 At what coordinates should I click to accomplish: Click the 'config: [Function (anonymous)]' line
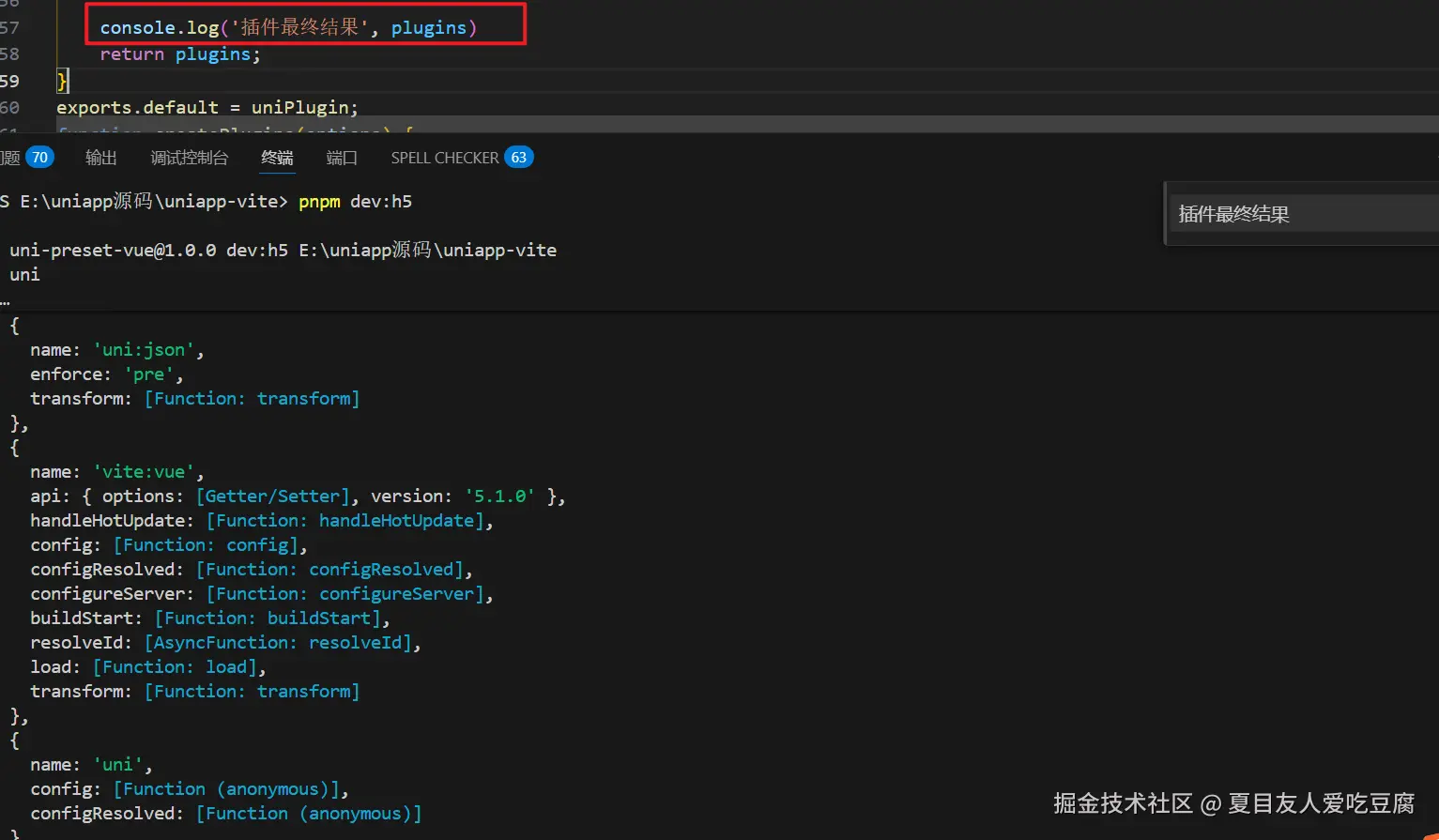point(190,789)
